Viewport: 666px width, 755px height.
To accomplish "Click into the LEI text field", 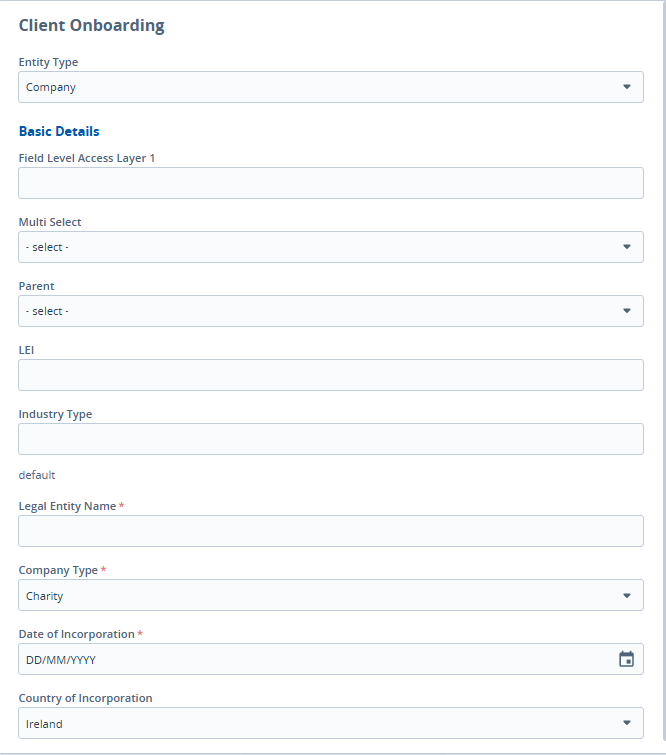I will click(330, 375).
